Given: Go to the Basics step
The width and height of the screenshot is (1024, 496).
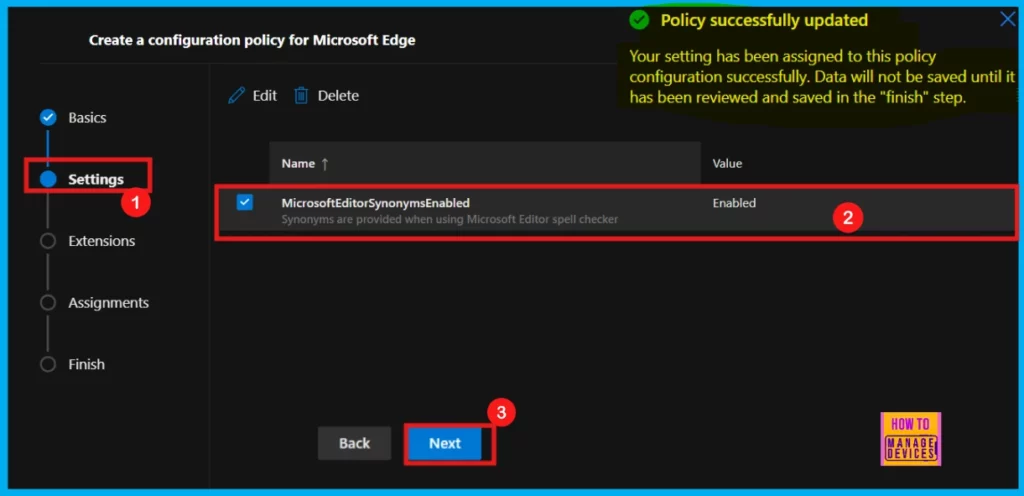Looking at the screenshot, I should [88, 118].
